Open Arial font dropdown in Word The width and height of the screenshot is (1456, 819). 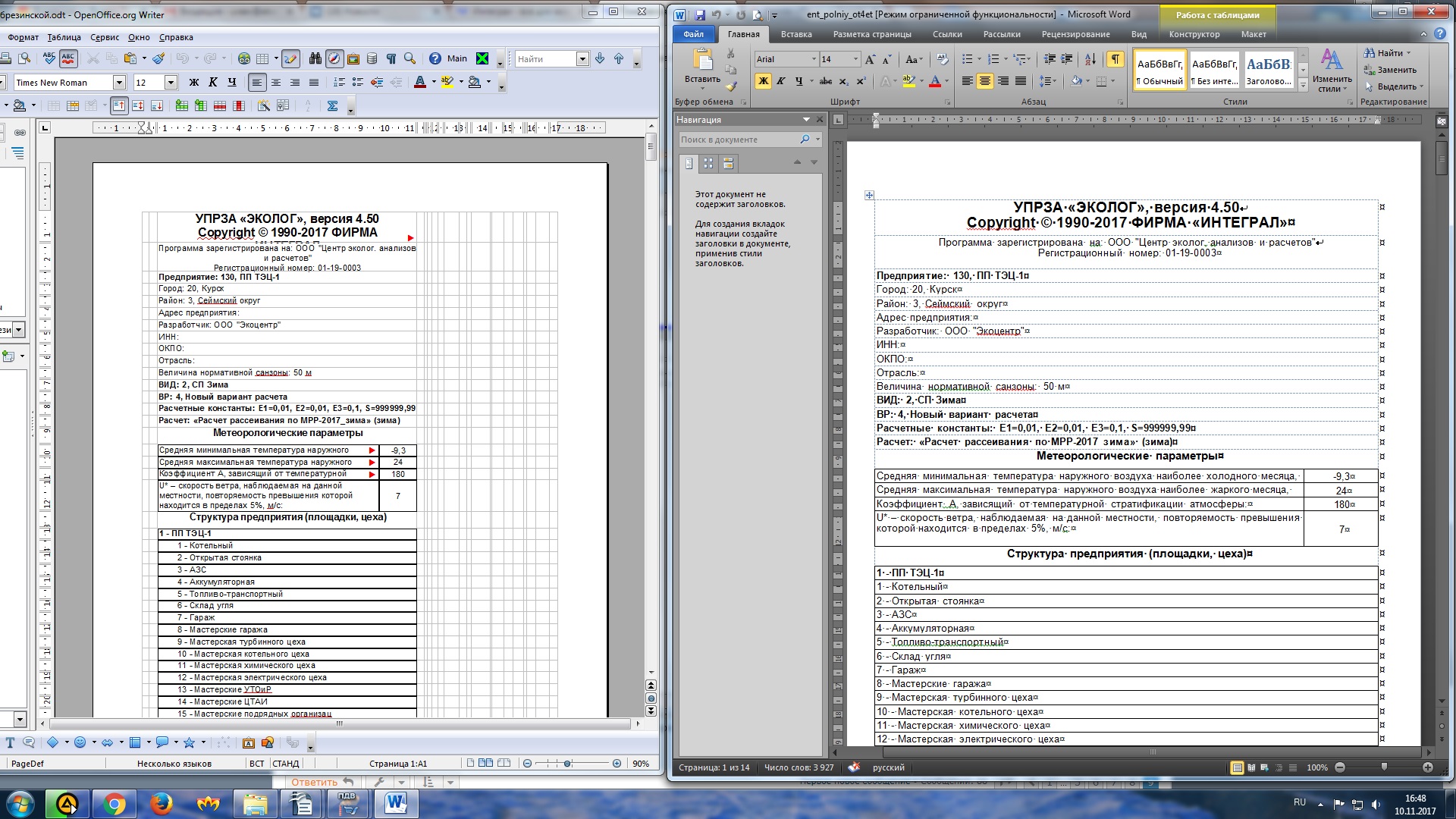coord(814,59)
